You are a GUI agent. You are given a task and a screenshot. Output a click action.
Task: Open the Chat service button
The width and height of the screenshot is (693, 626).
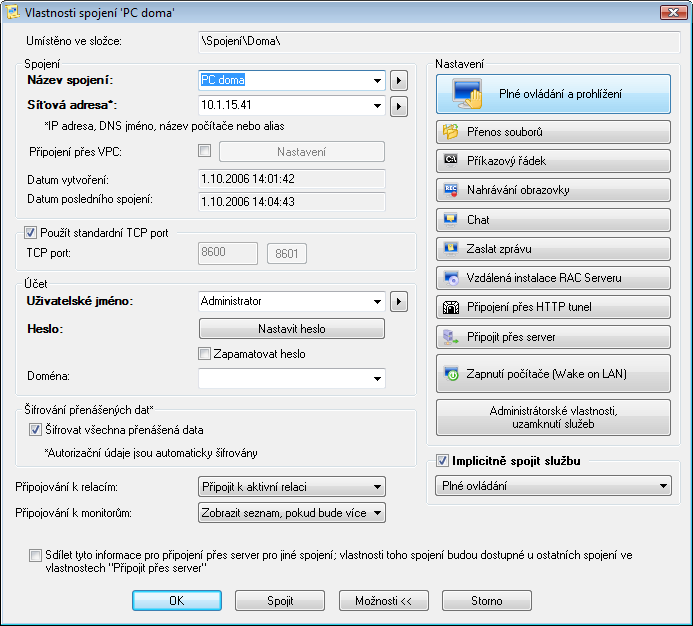click(553, 220)
